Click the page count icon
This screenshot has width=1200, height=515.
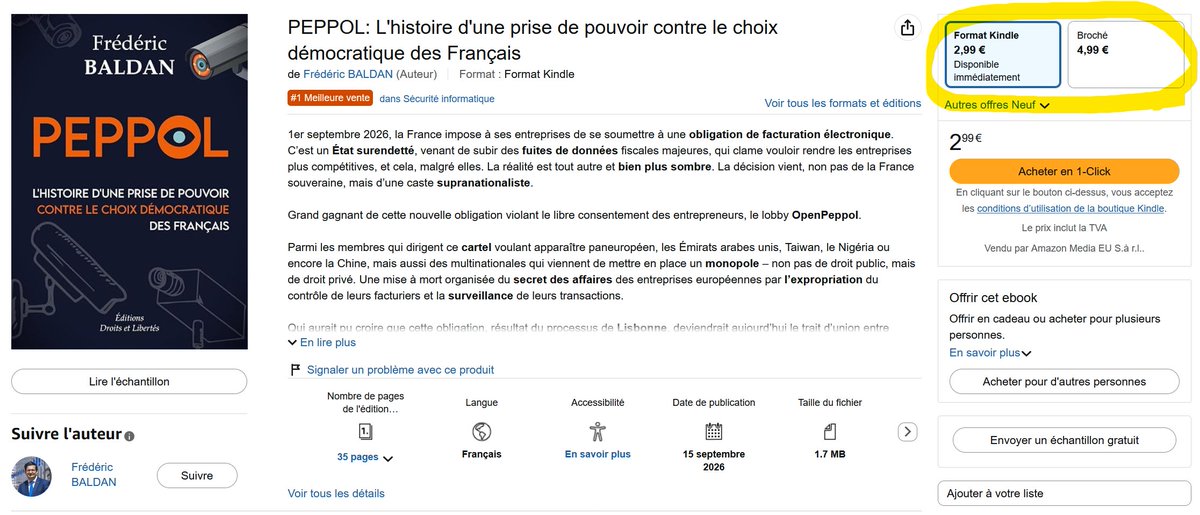coord(365,432)
